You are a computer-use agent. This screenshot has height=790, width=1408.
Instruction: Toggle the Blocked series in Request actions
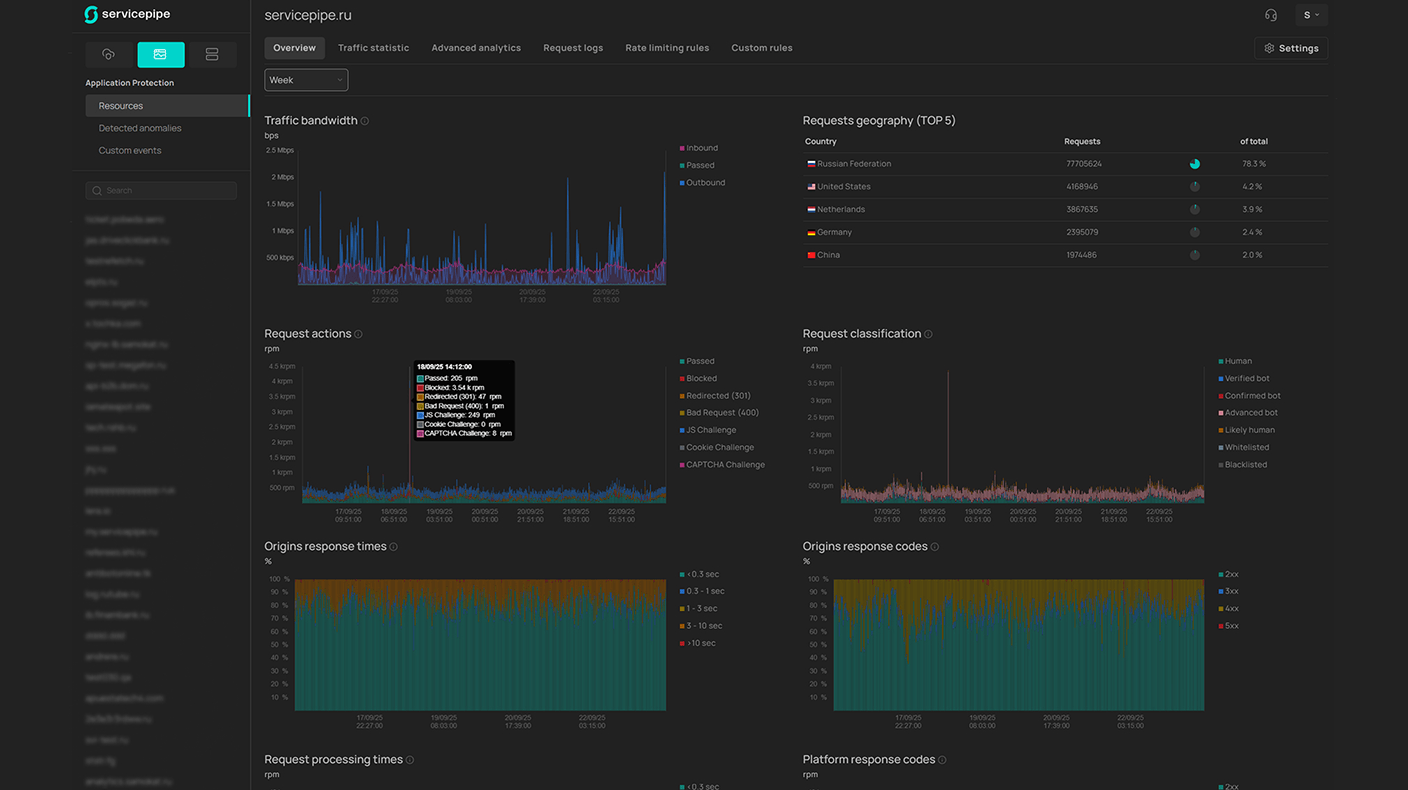(701, 378)
